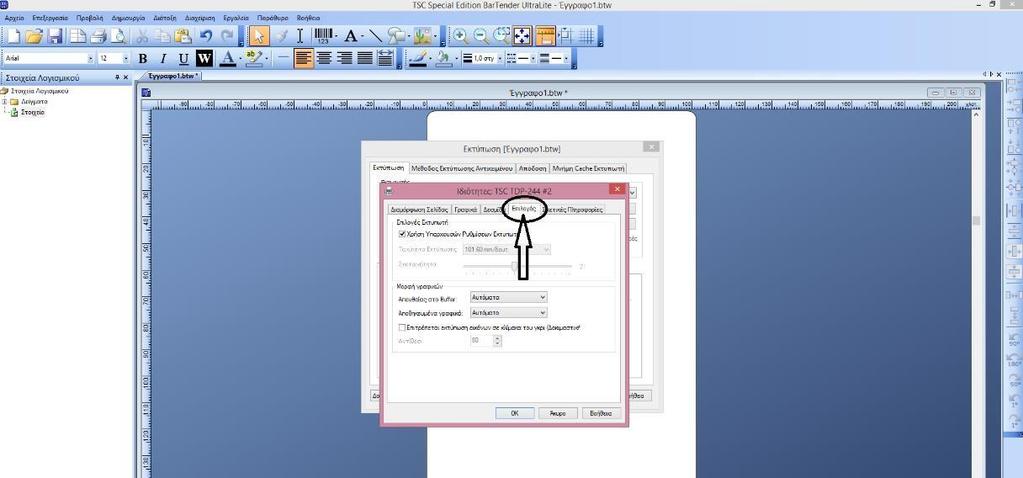Open print preview magnifier-page icon
Screen dimensions: 1023x478
119,37
